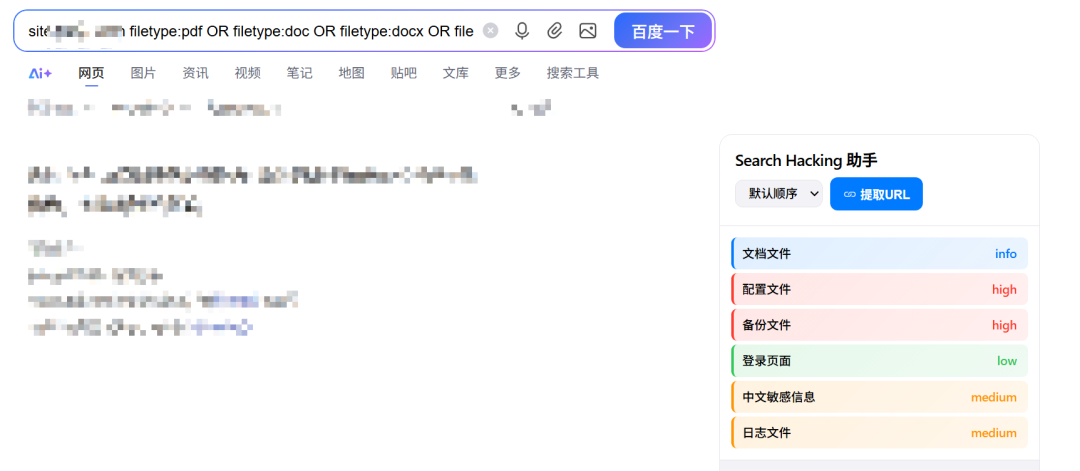This screenshot has height=471, width=1080.
Task: Start voice search with the microphone icon
Action: (x=522, y=30)
